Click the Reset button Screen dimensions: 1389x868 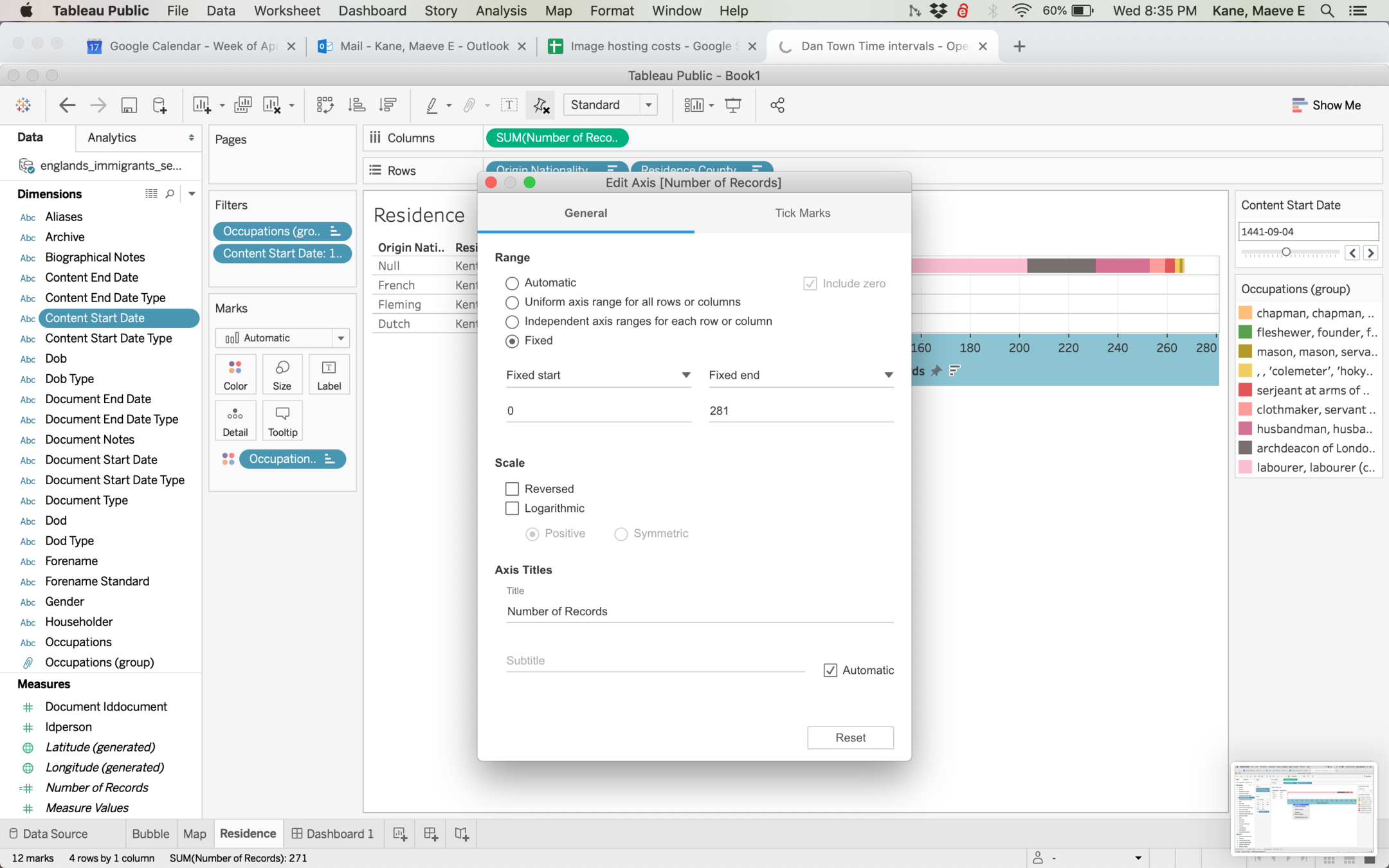pyautogui.click(x=849, y=737)
